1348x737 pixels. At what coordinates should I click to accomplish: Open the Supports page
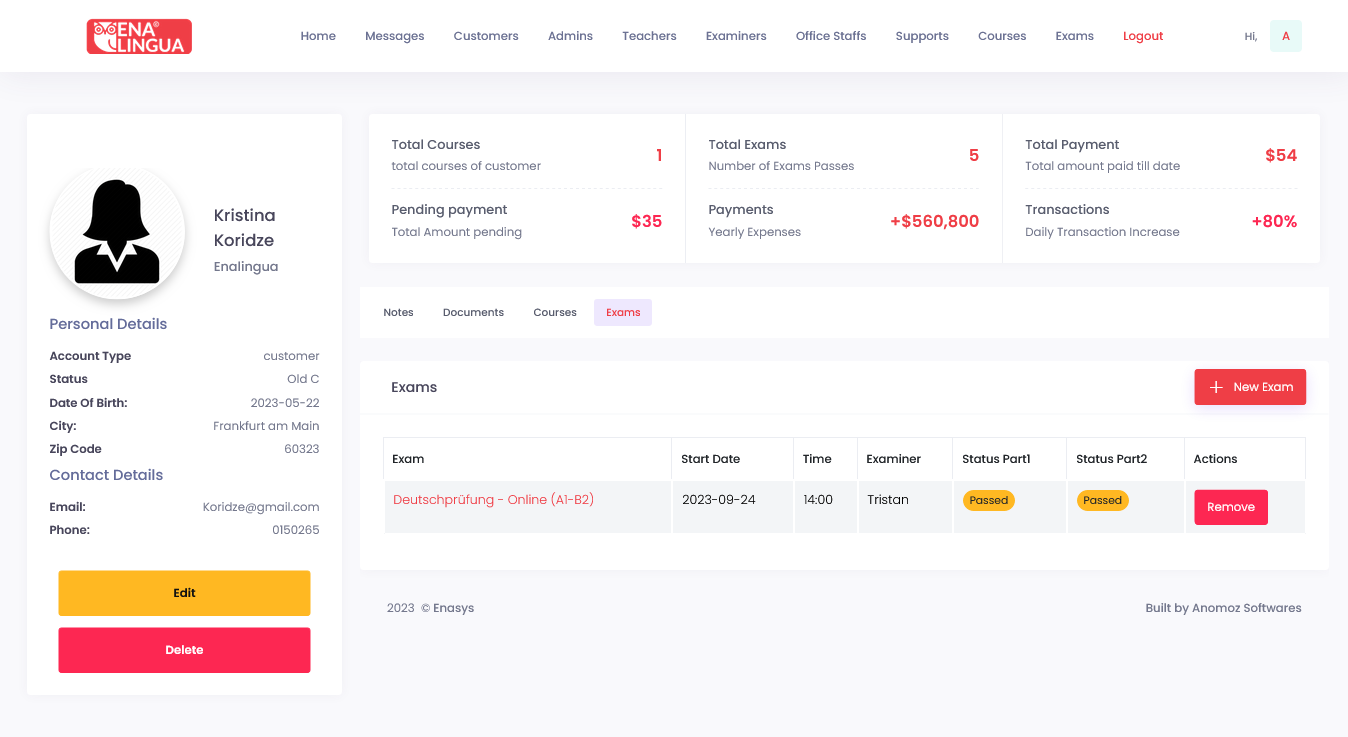coord(921,36)
